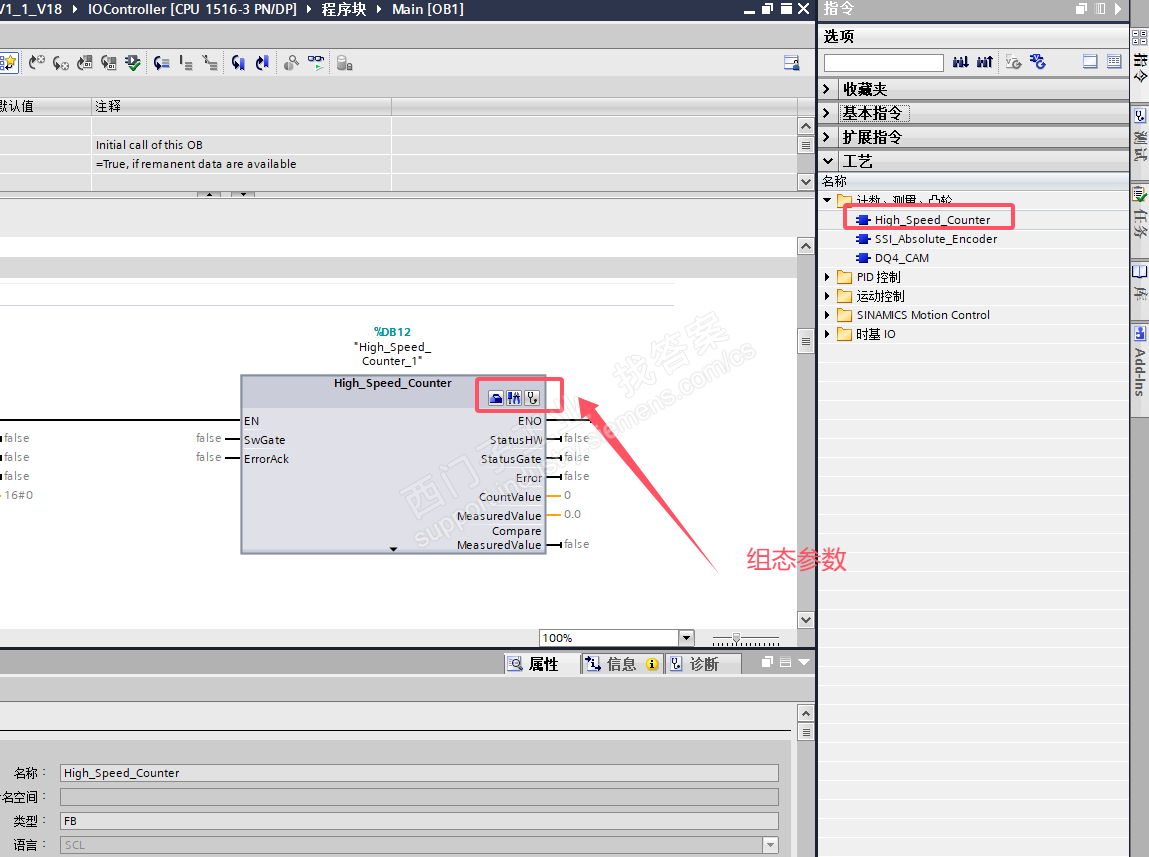Image resolution: width=1149 pixels, height=857 pixels.
Task: Click the blue version update icon in options
Action: tap(1038, 62)
